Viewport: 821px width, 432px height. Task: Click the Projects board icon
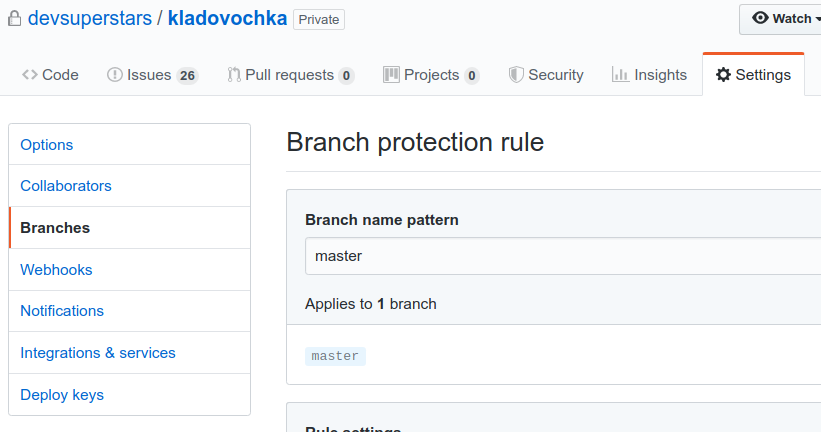tap(391, 75)
